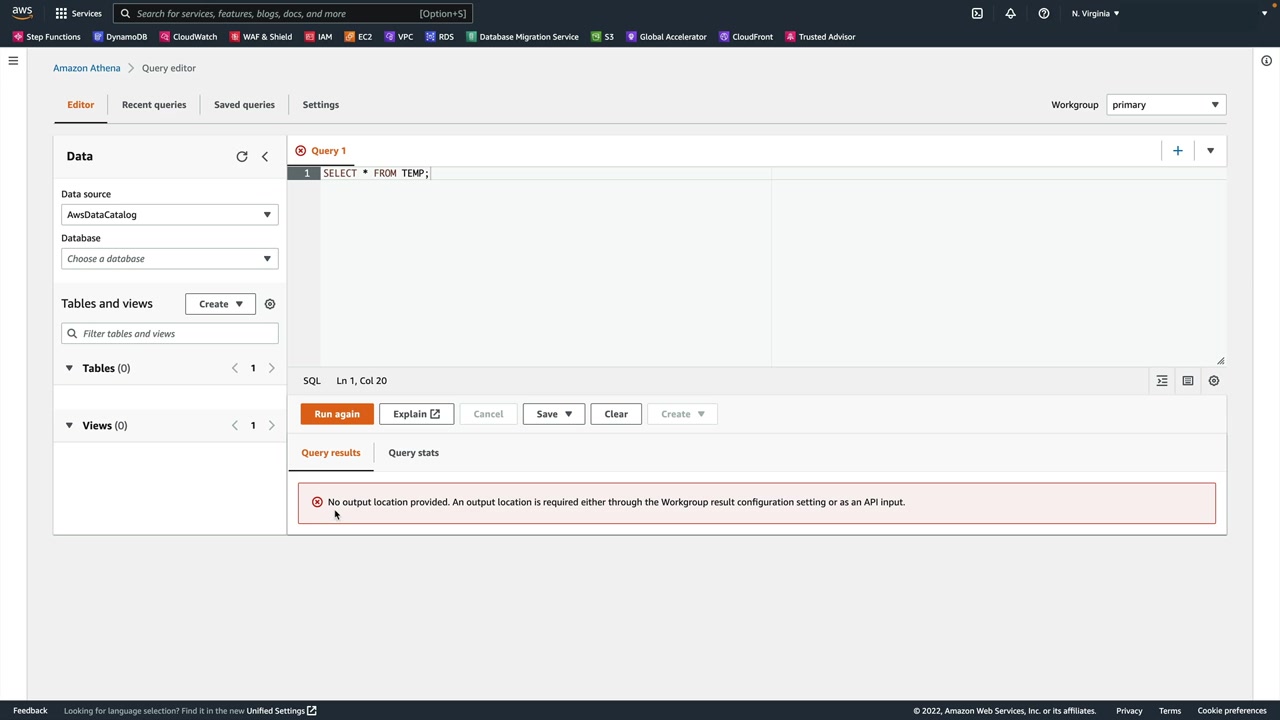Open the query tabs options dropdown arrow
Viewport: 1280px width, 720px height.
1210,151
